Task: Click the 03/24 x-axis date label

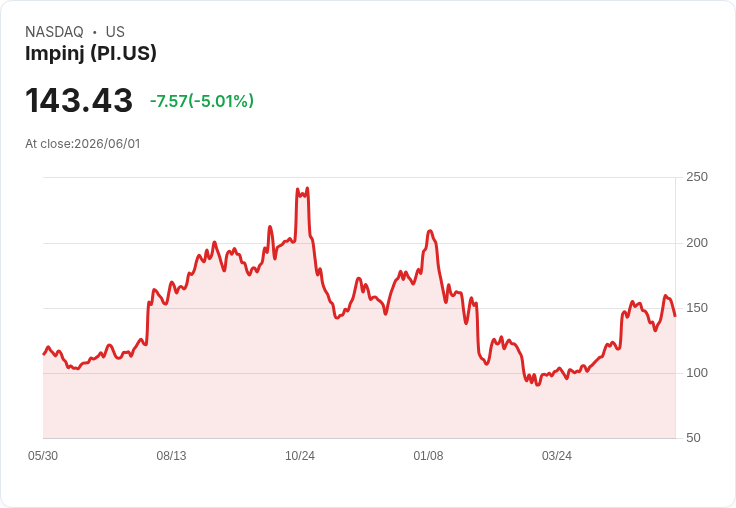Action: pyautogui.click(x=557, y=455)
